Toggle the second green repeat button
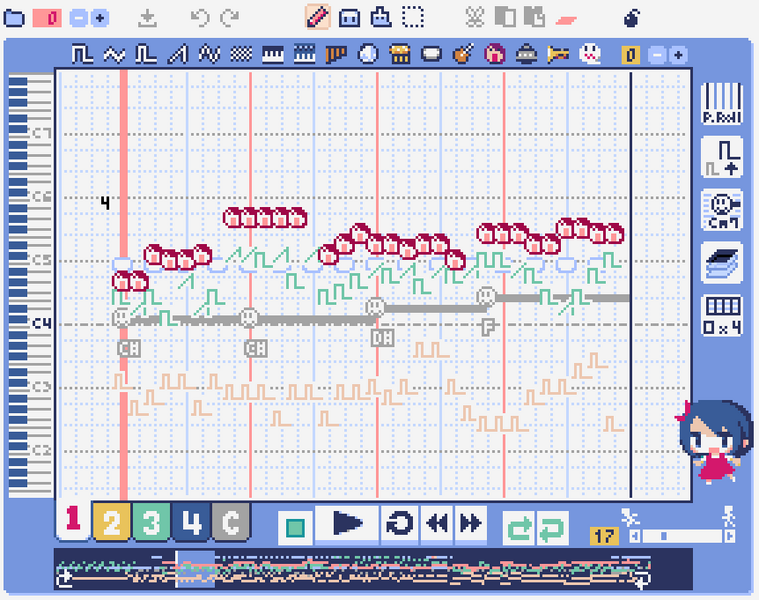Screen dimensions: 759x600 click(x=552, y=525)
